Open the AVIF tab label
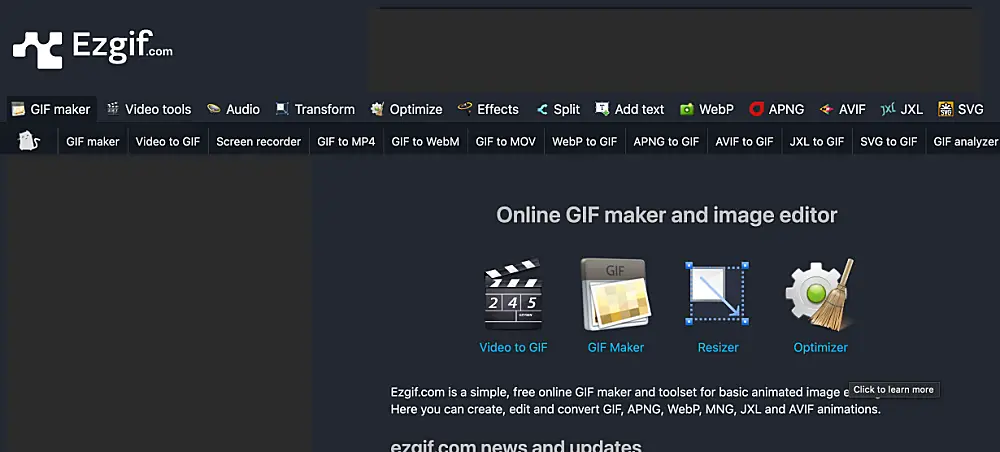 tap(852, 110)
